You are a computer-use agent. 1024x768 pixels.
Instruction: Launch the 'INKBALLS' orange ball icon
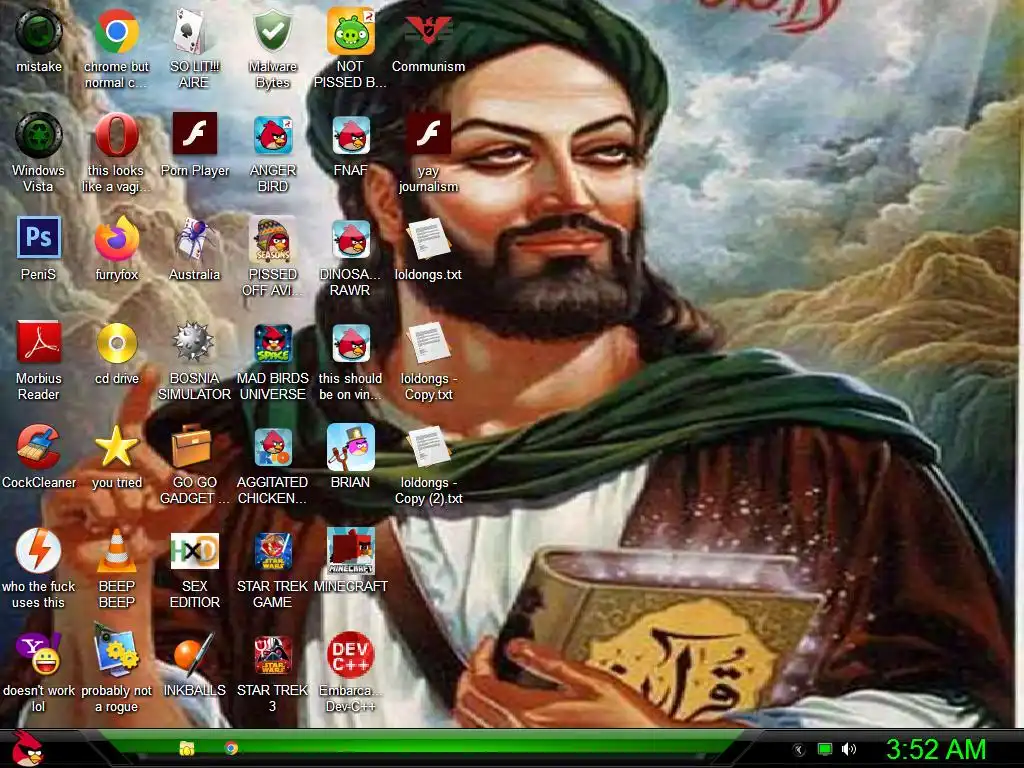click(x=194, y=654)
